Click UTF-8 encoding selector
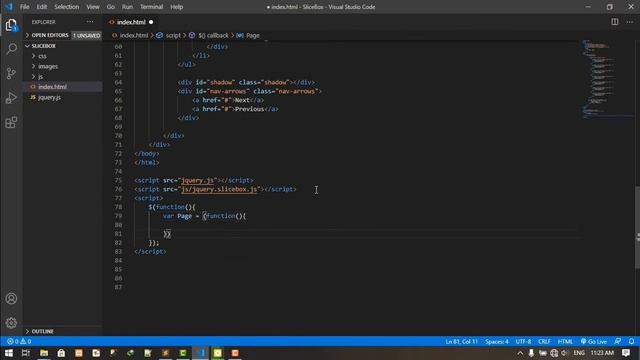640x360 pixels. (x=523, y=341)
